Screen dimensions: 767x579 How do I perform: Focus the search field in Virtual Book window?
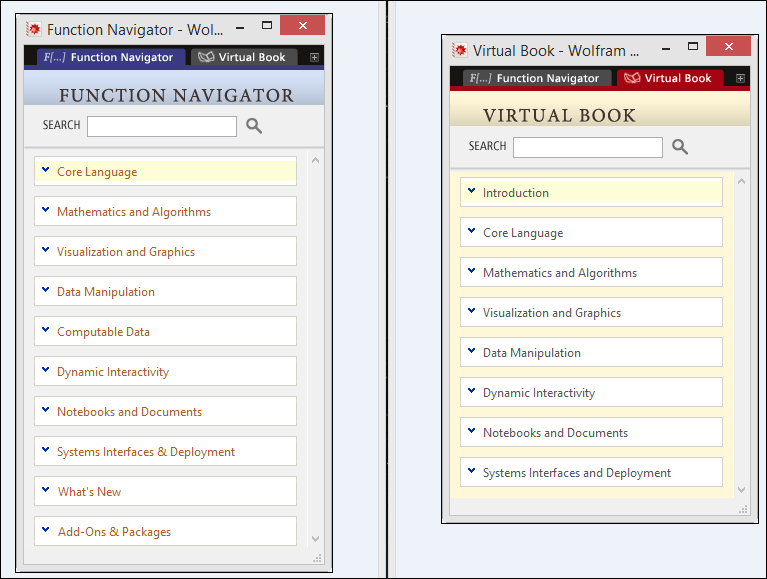pos(588,147)
